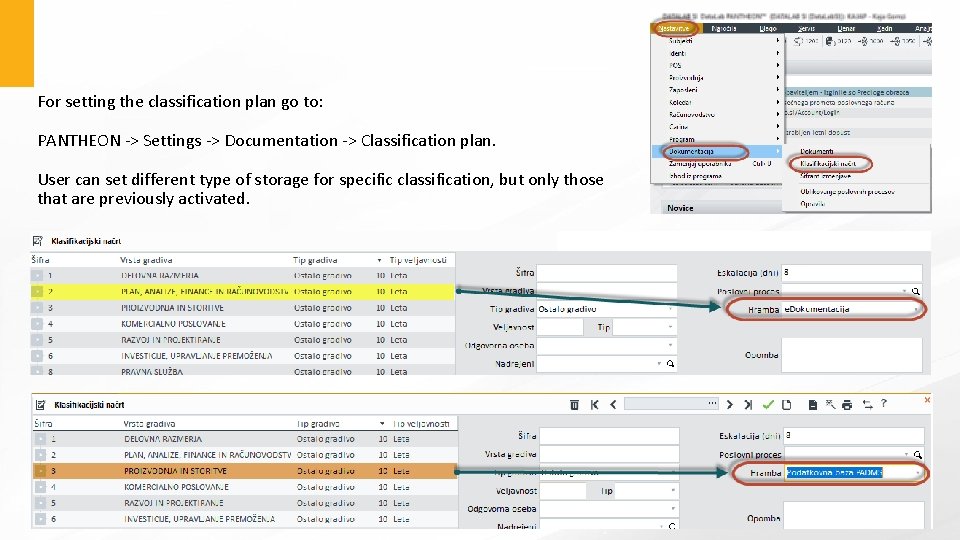960x540 pixels.
Task: Click the Eskalacija (dni) field in the yellow-row window
Action: (852, 272)
